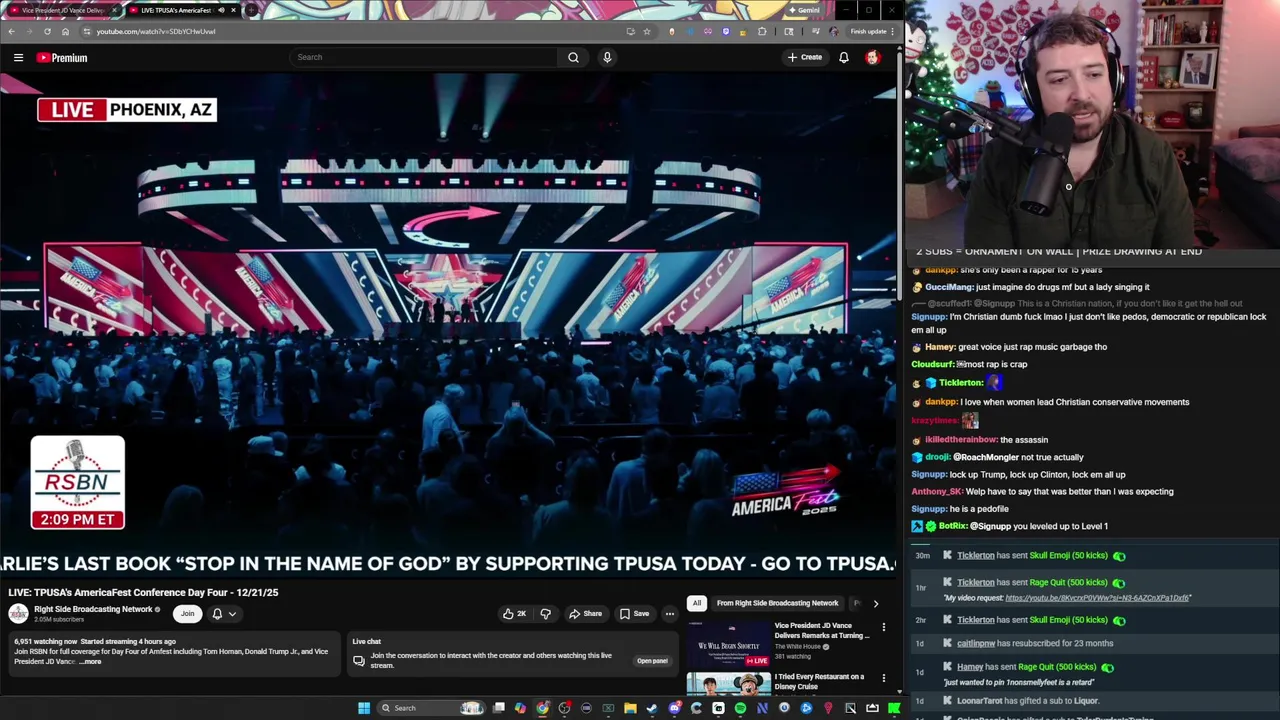Open the Disney Cruise video thumbnail
The image size is (1280, 720).
point(728,684)
